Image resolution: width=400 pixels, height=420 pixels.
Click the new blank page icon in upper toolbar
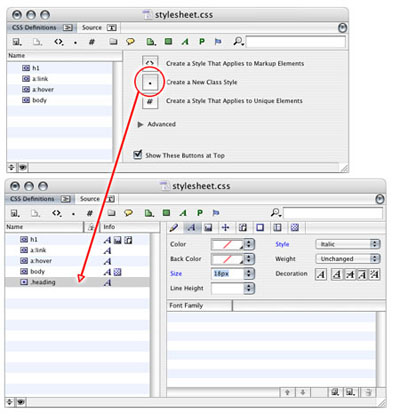pos(37,42)
